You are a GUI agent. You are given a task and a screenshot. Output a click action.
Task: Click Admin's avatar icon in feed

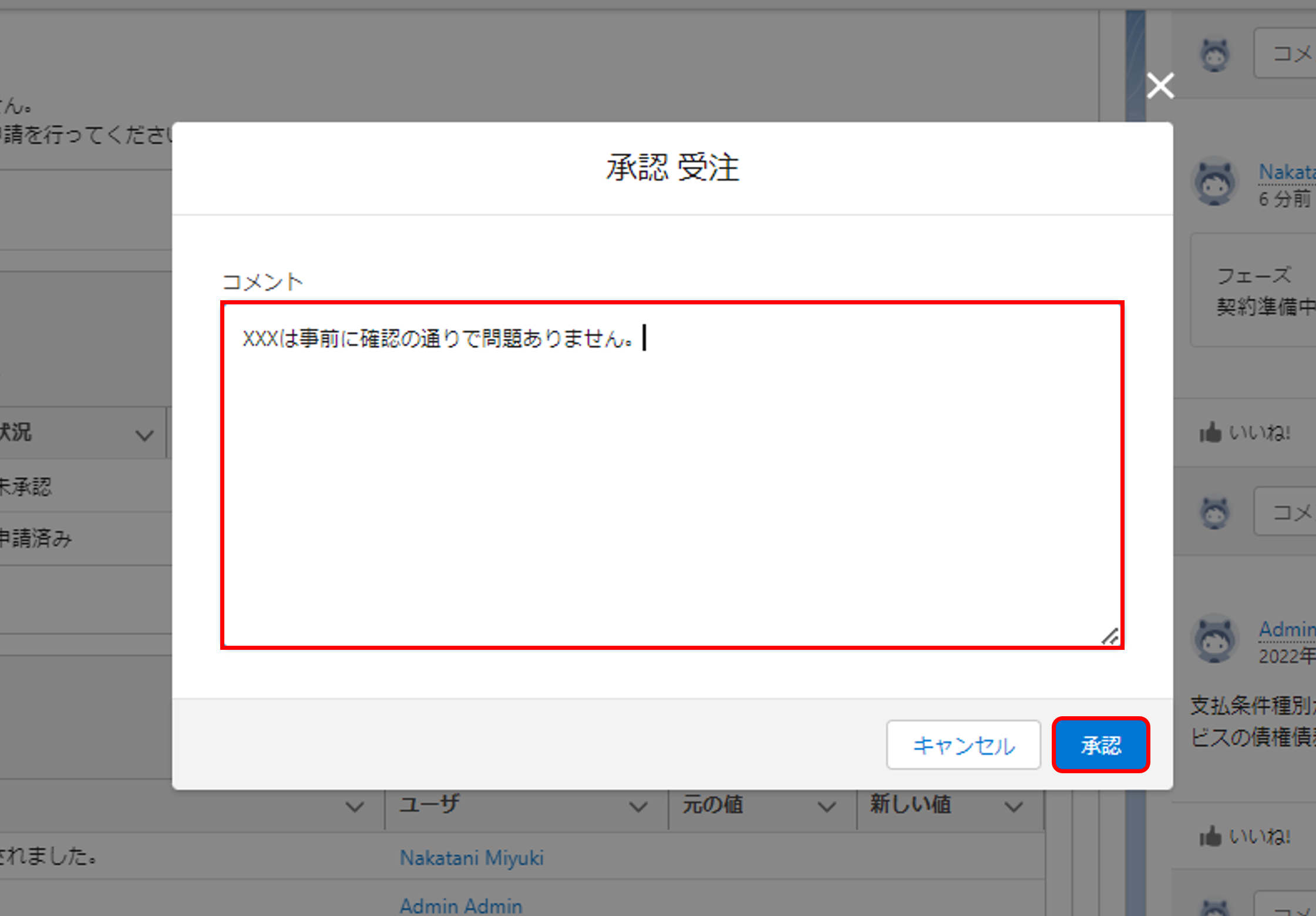click(x=1214, y=639)
